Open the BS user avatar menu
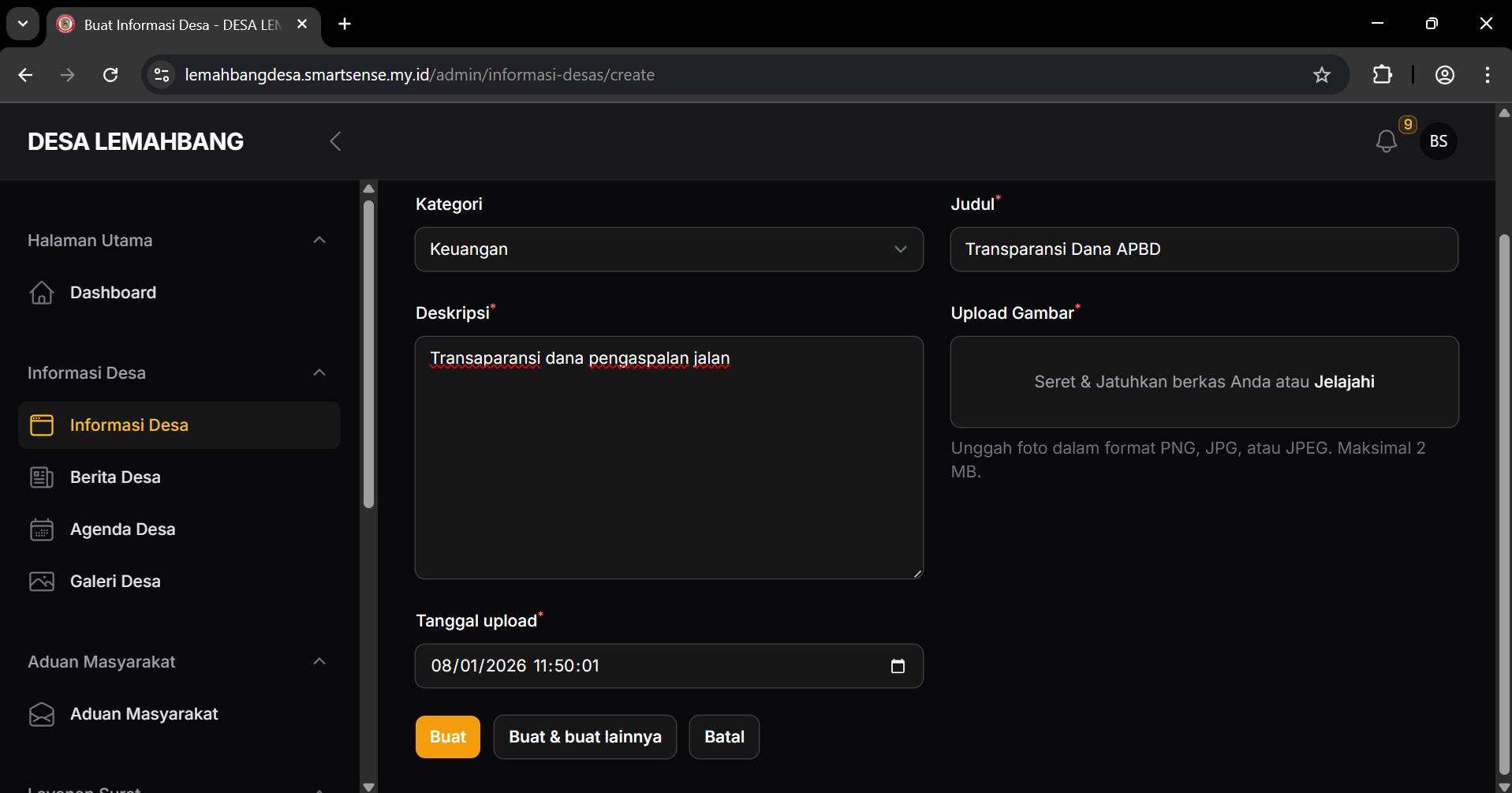The image size is (1512, 793). 1438,141
